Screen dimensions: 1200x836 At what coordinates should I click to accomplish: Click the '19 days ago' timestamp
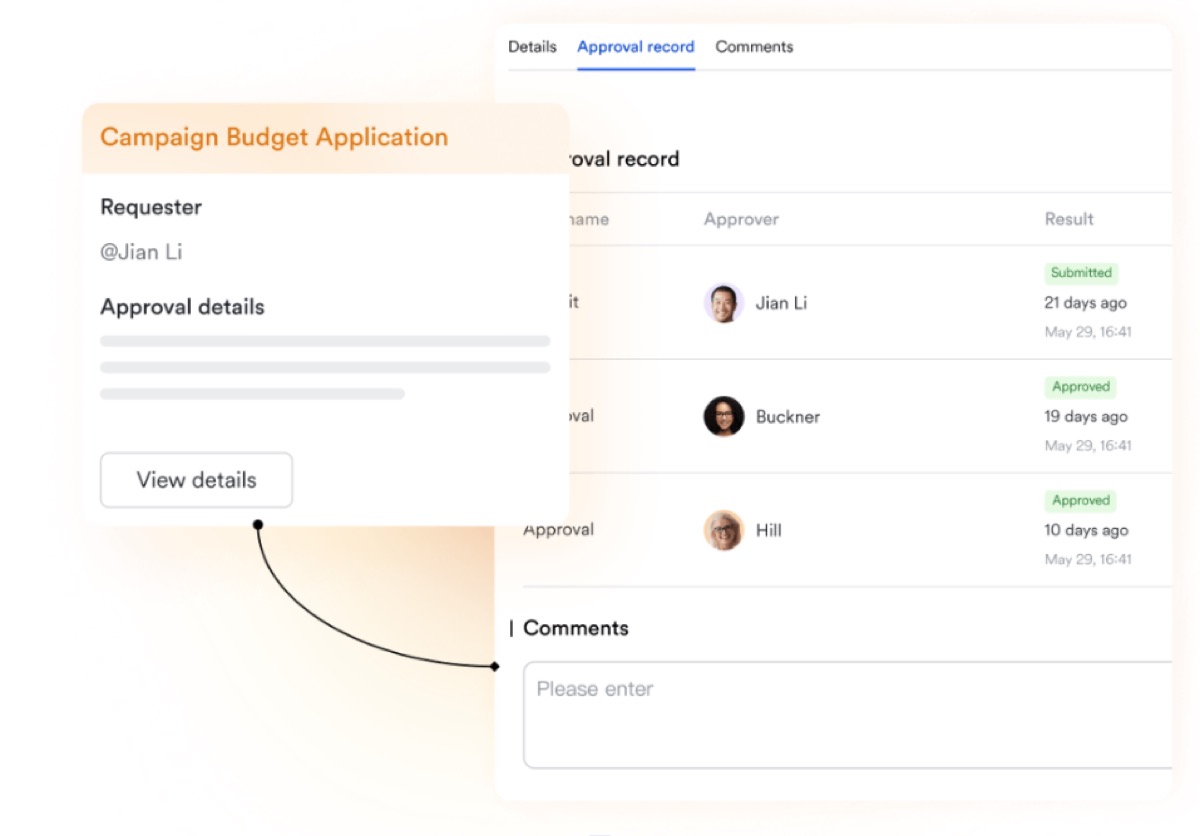1085,417
